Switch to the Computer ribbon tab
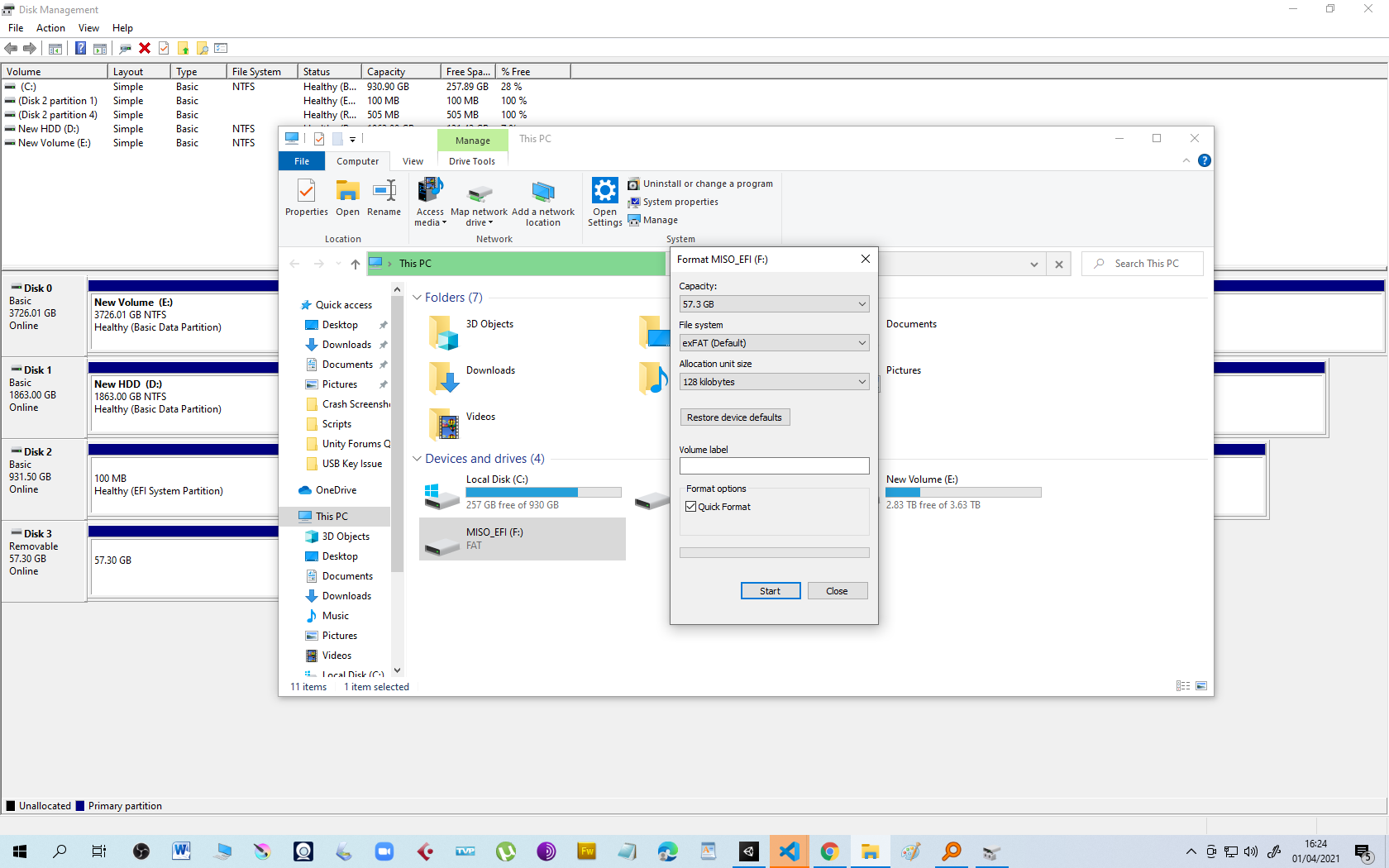 (357, 161)
